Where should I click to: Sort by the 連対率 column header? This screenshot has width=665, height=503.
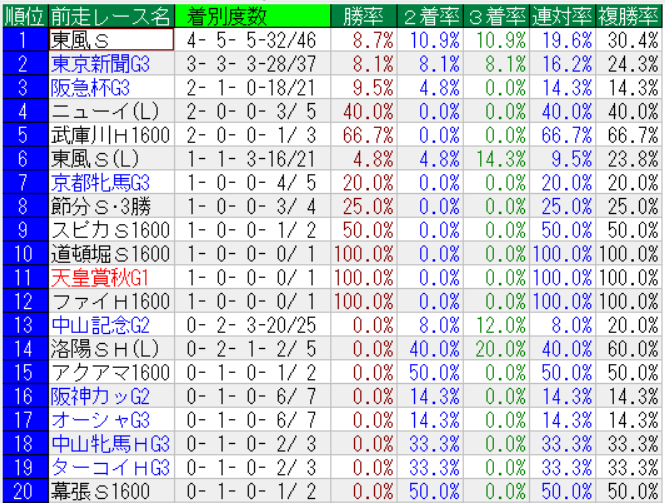563,16
